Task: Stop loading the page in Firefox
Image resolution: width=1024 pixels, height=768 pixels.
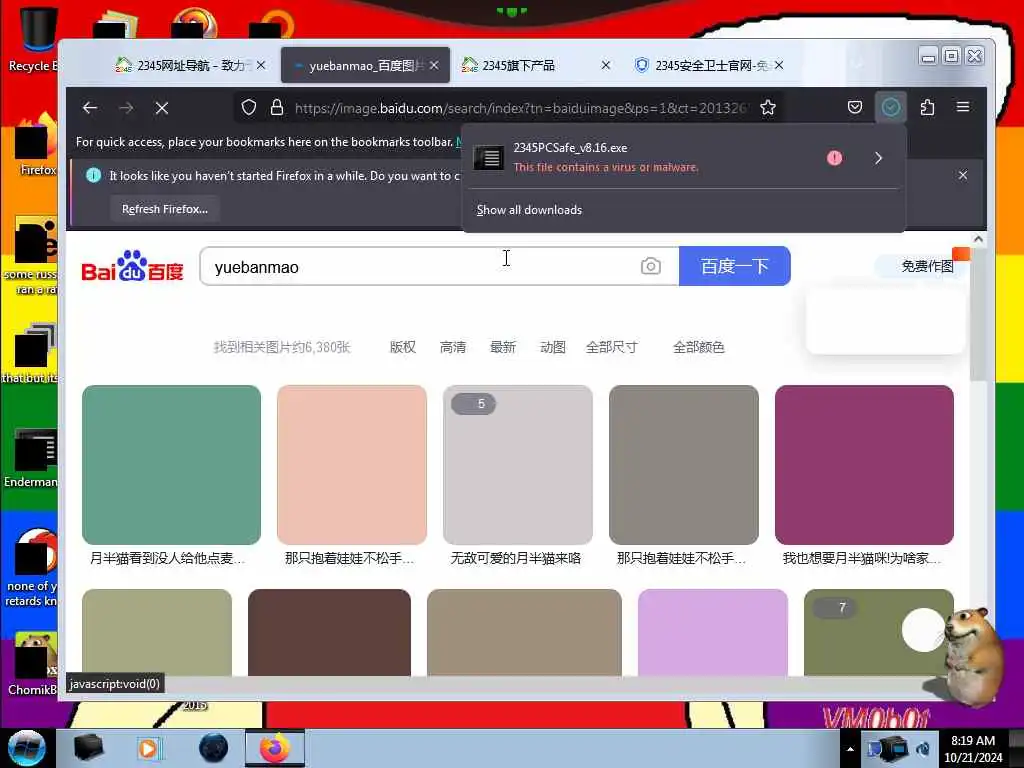Action: [162, 108]
